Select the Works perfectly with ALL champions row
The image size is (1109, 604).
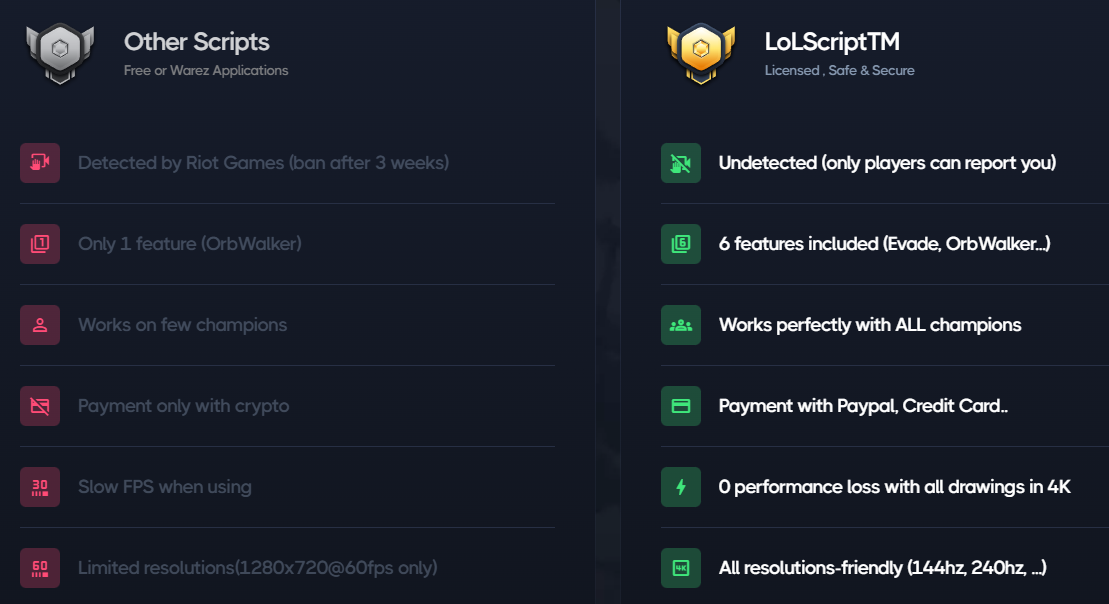click(x=870, y=325)
